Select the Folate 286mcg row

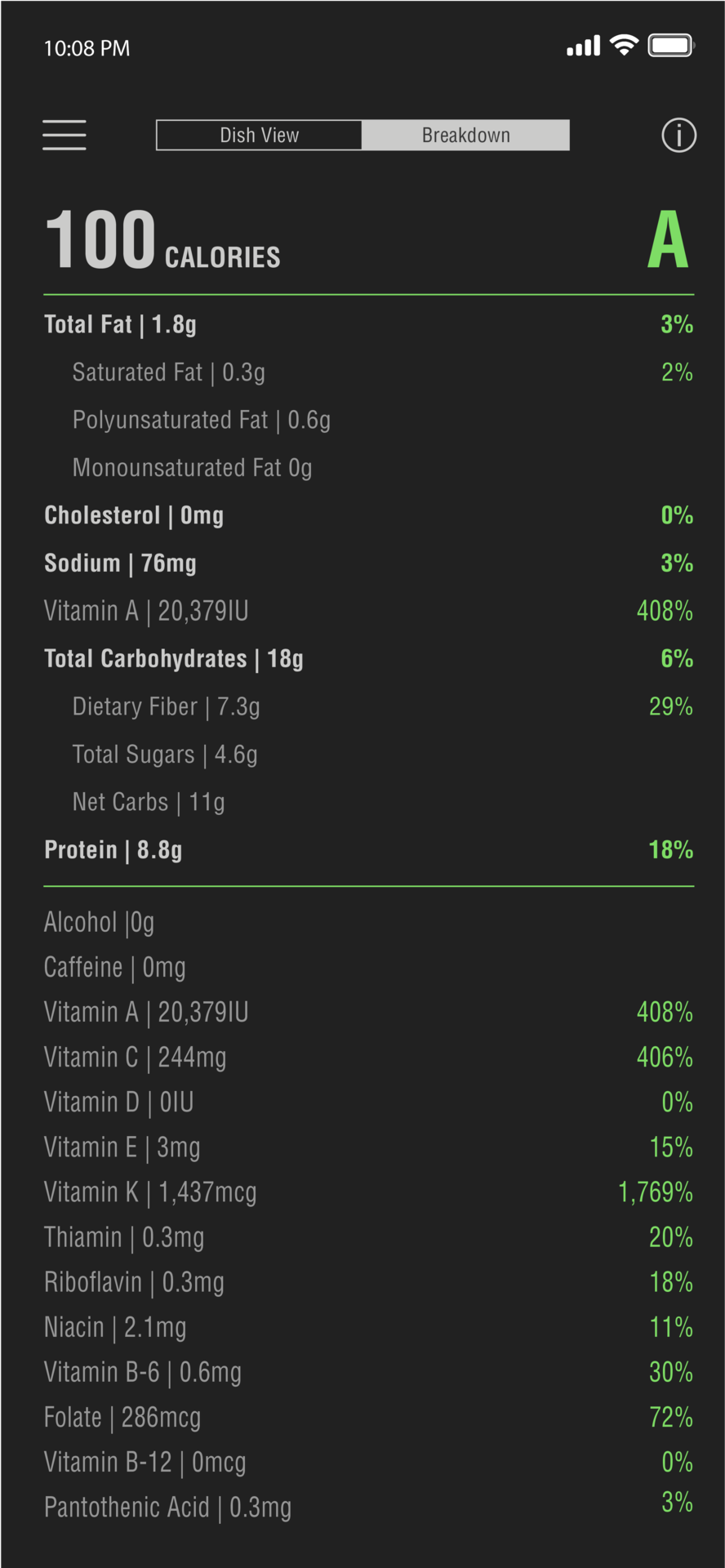(x=368, y=1419)
